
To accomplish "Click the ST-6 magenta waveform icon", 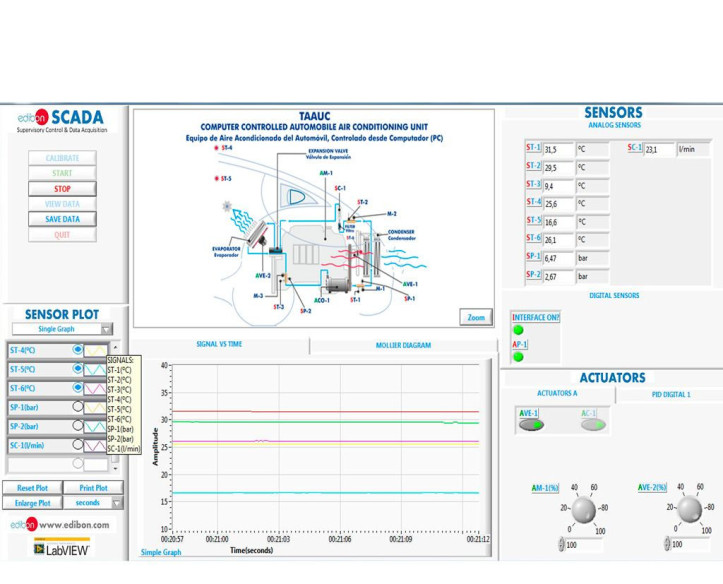I will 95,389.
